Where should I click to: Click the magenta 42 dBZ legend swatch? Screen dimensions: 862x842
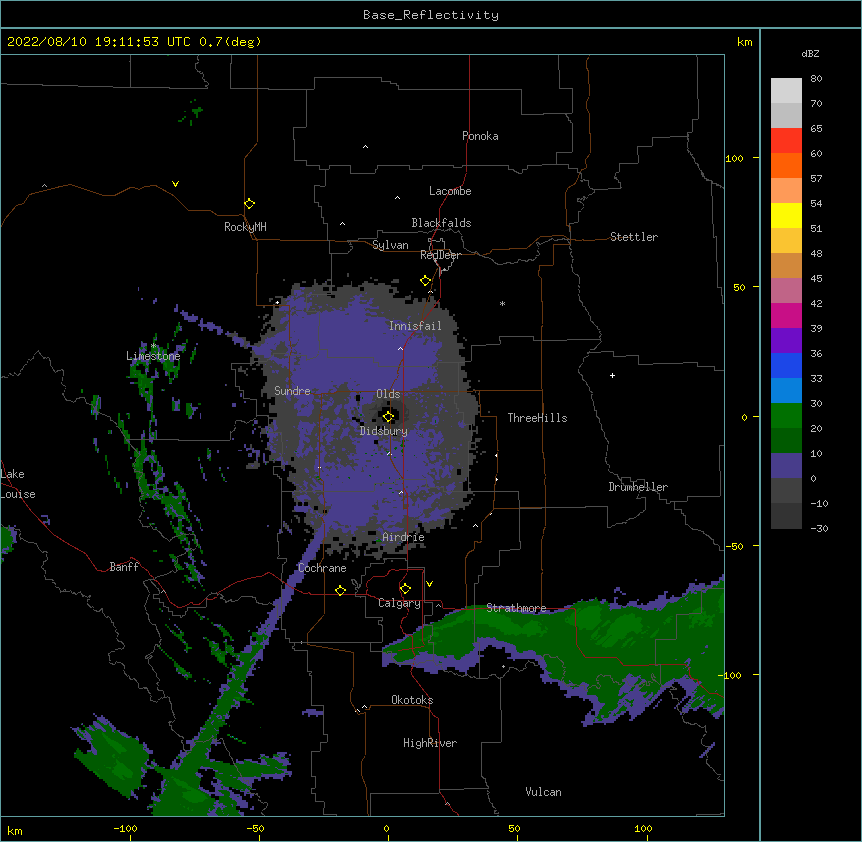786,315
